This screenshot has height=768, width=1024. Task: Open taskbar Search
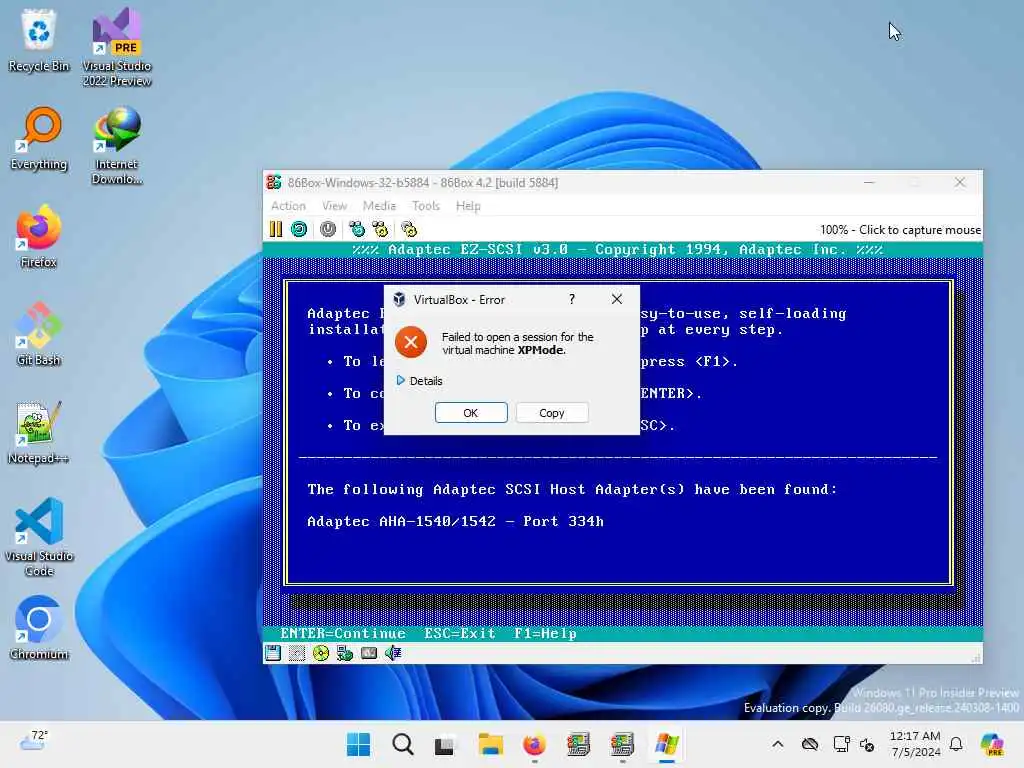click(x=402, y=744)
